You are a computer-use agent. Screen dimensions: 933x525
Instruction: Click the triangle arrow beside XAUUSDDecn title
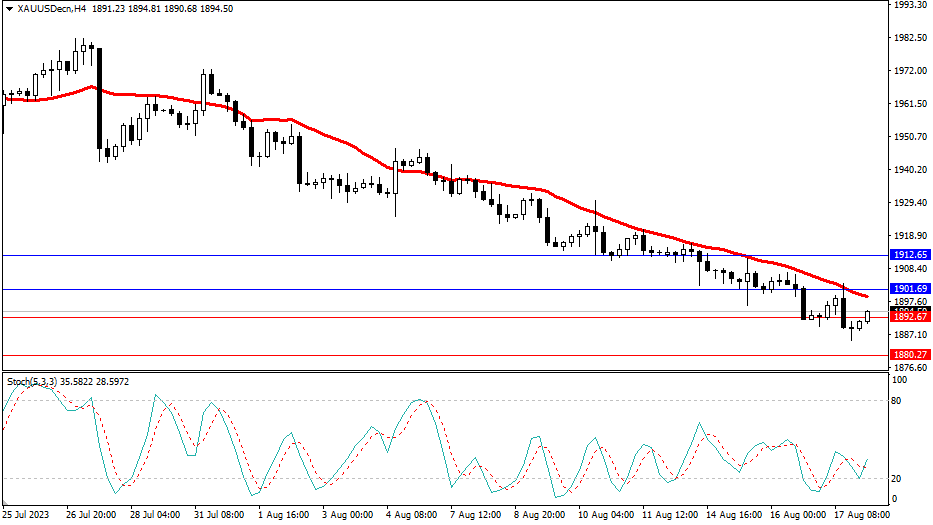pyautogui.click(x=9, y=9)
